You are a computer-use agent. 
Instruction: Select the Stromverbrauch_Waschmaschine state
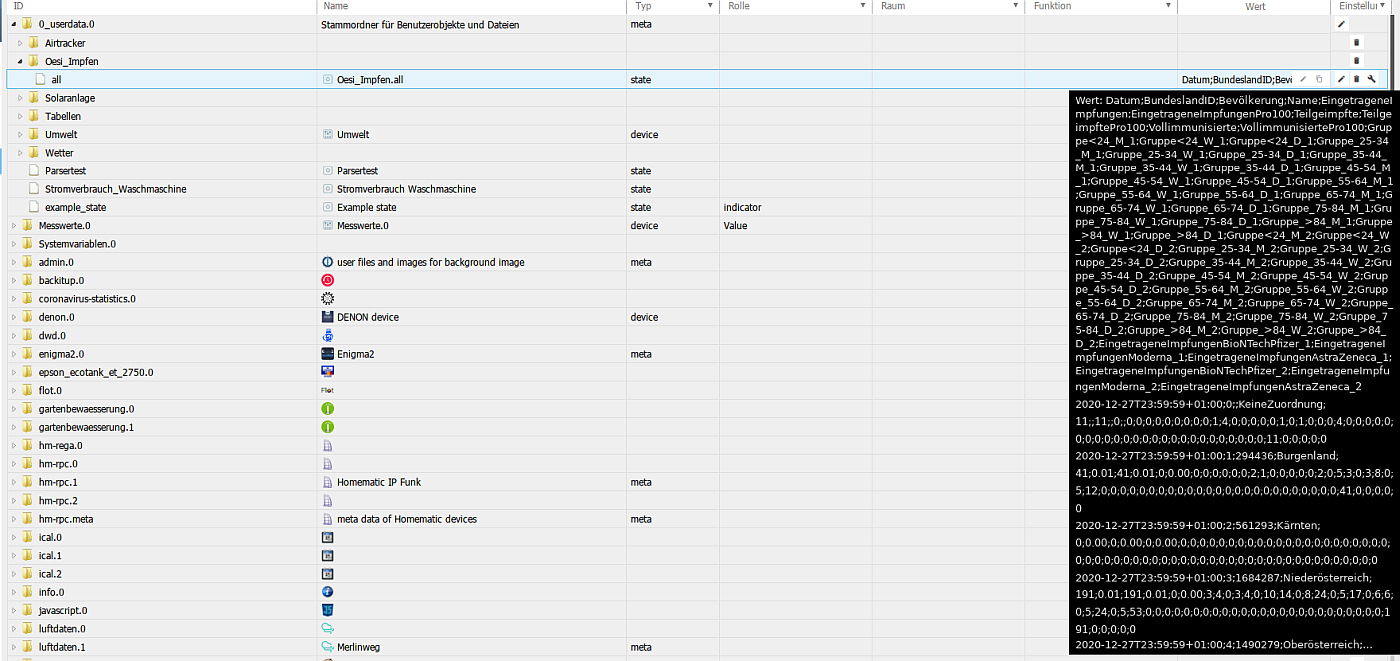[x=115, y=189]
